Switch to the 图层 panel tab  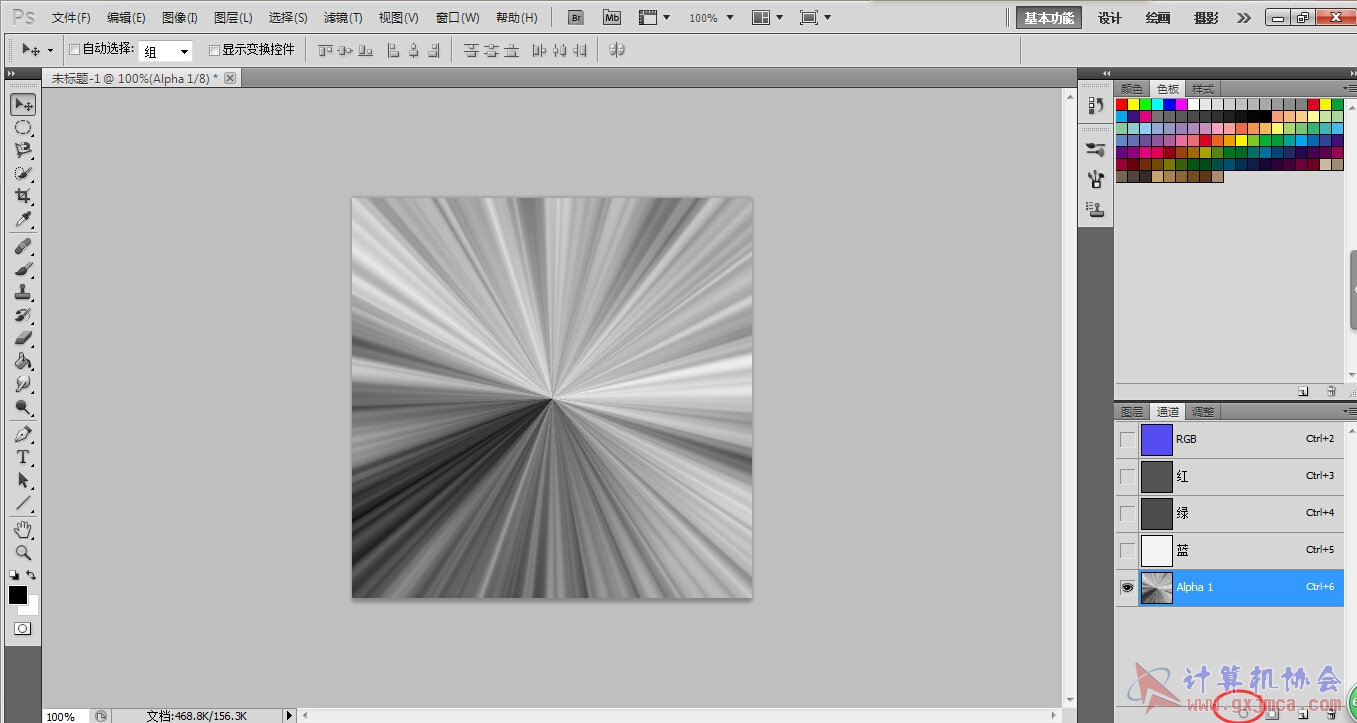(x=1132, y=412)
